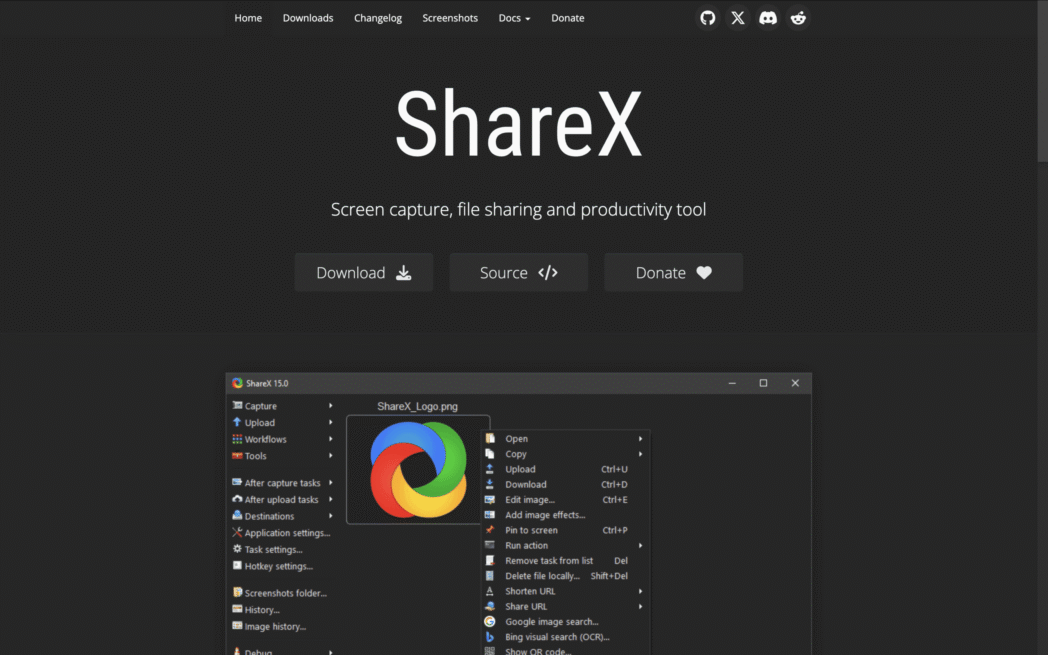Click the ShareX logo in window title bar
1048x655 pixels.
237,383
